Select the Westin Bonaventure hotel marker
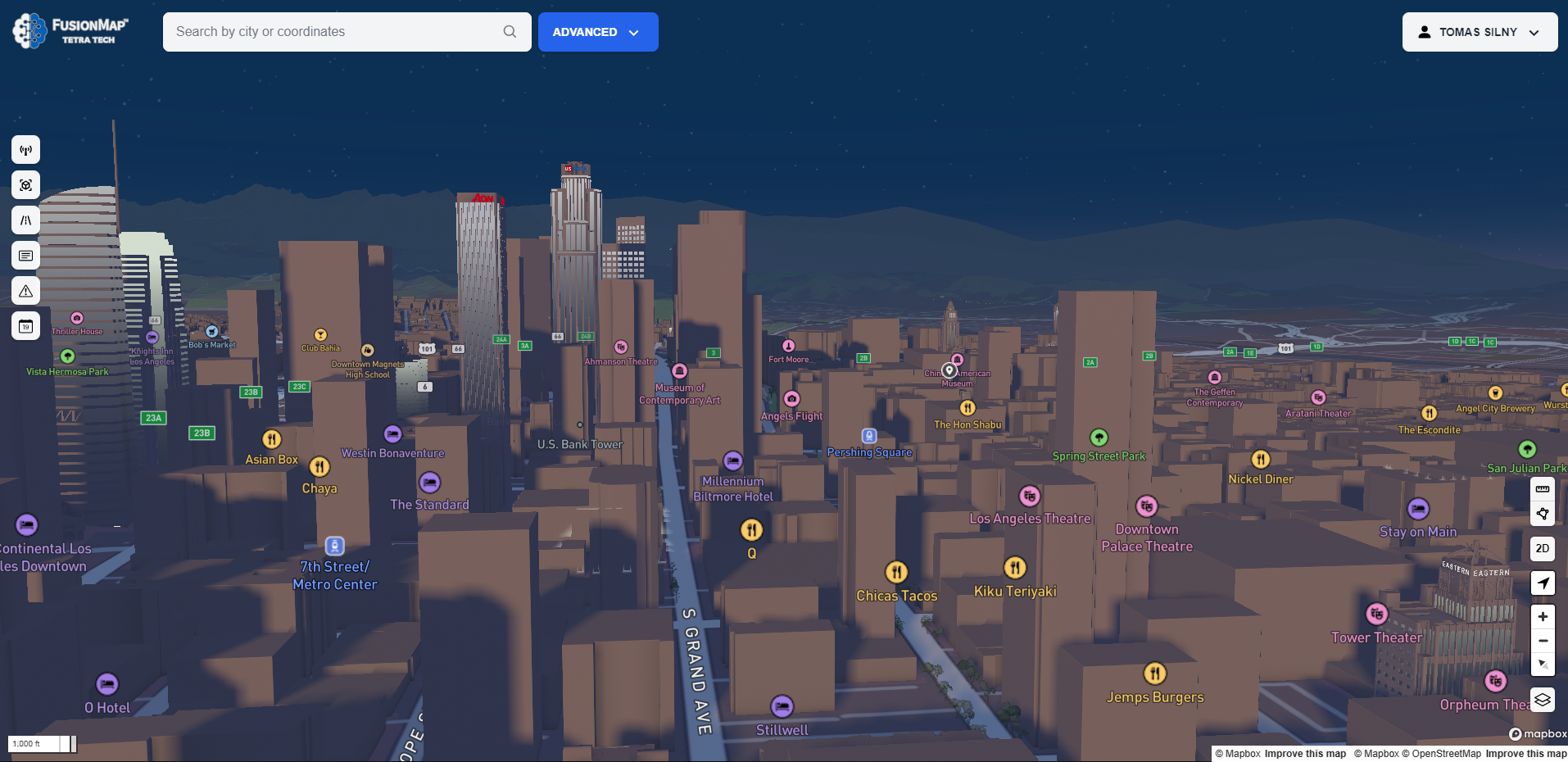1568x762 pixels. (x=392, y=433)
